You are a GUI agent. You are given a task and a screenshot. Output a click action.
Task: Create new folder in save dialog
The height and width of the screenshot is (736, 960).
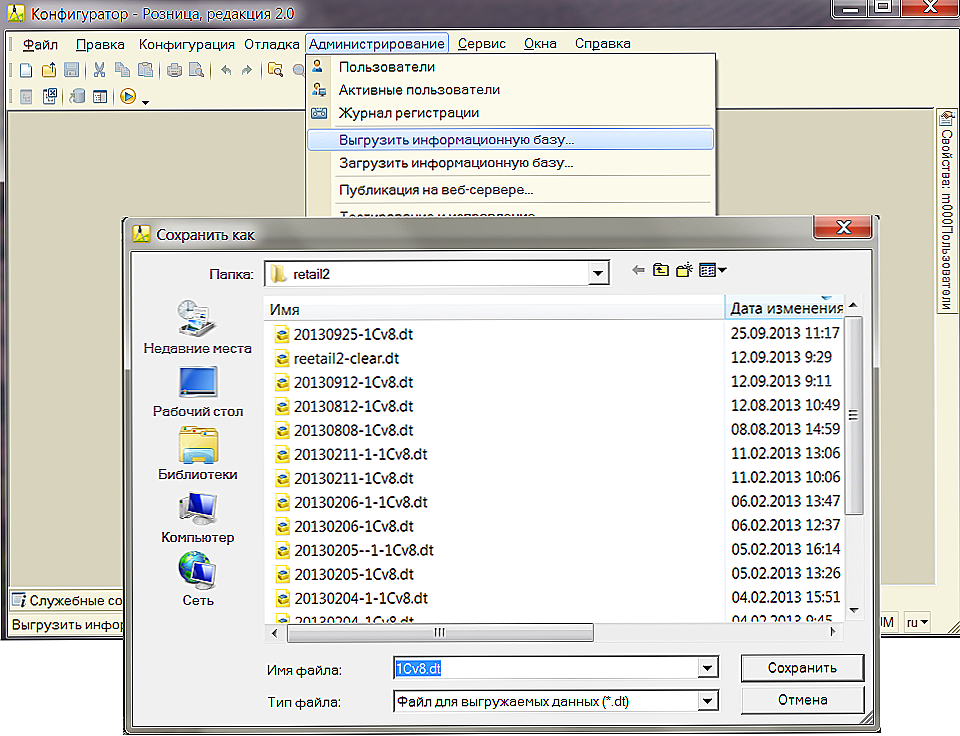(x=684, y=271)
